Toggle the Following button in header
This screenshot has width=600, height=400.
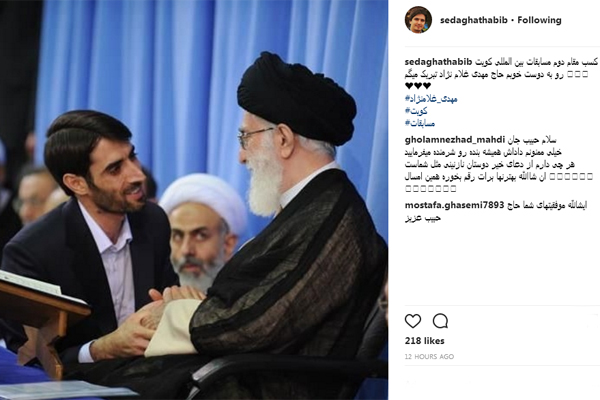(x=539, y=20)
